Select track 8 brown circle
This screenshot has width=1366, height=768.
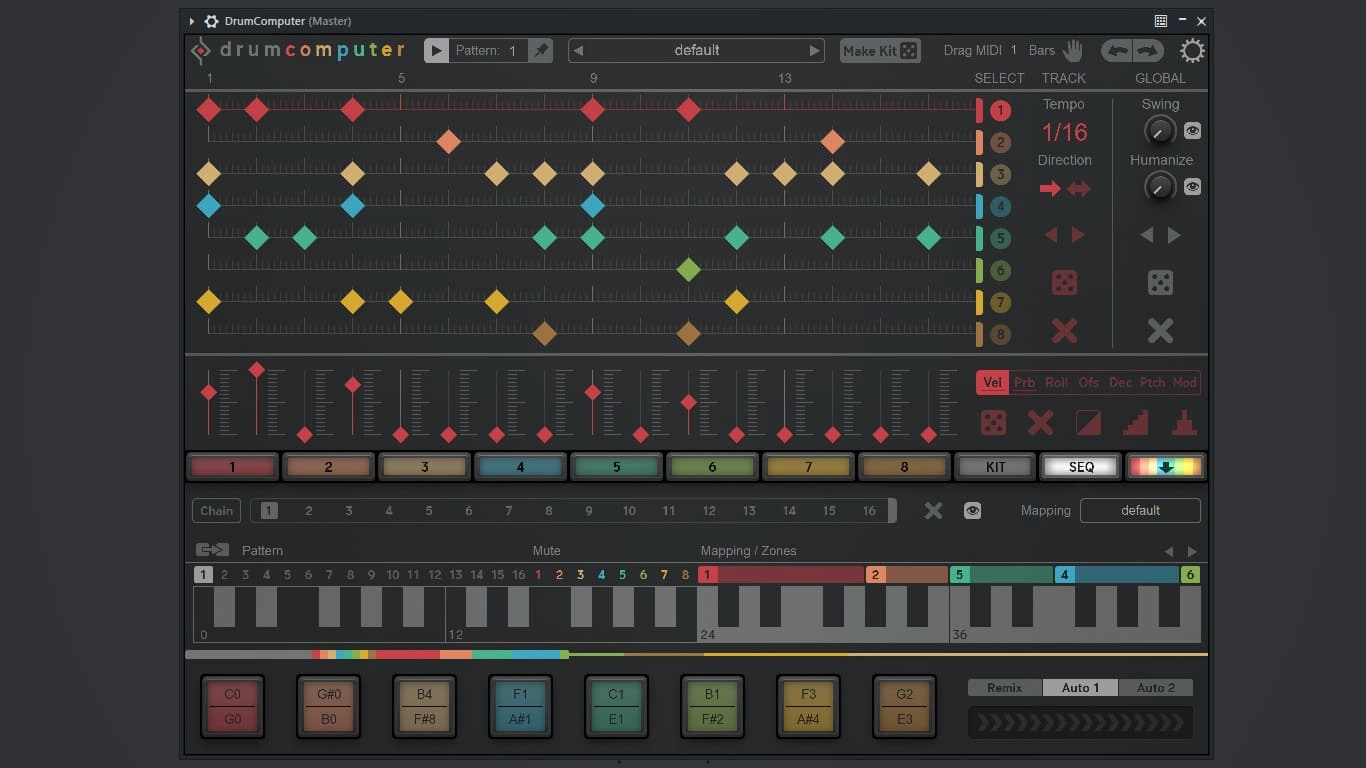click(1000, 335)
